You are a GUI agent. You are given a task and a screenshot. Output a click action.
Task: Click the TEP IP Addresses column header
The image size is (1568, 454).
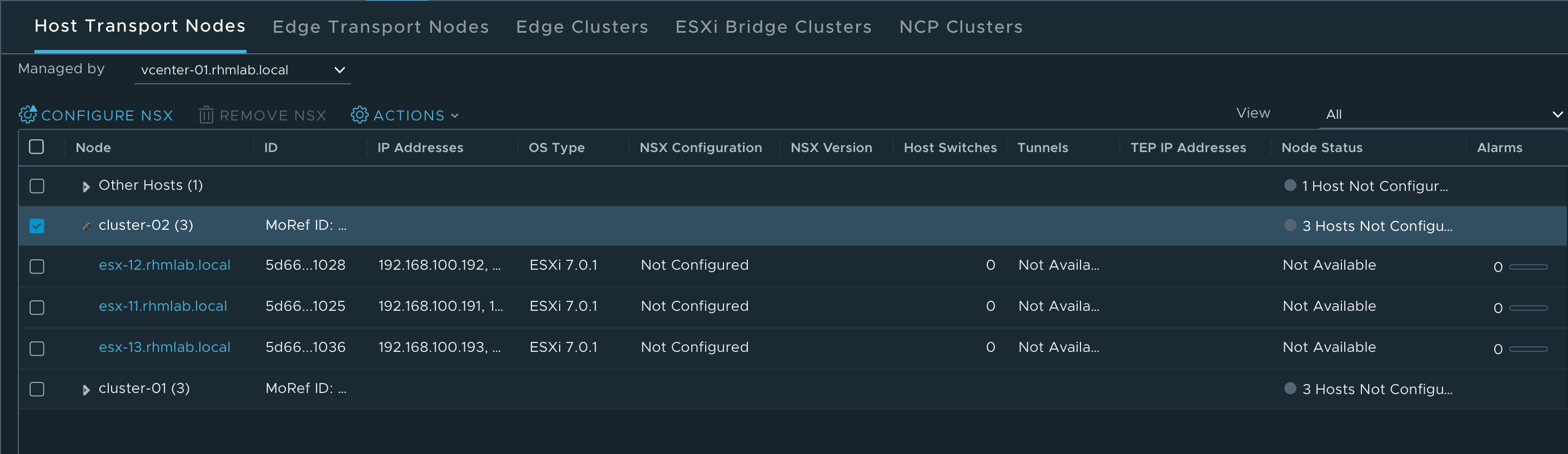(1188, 147)
